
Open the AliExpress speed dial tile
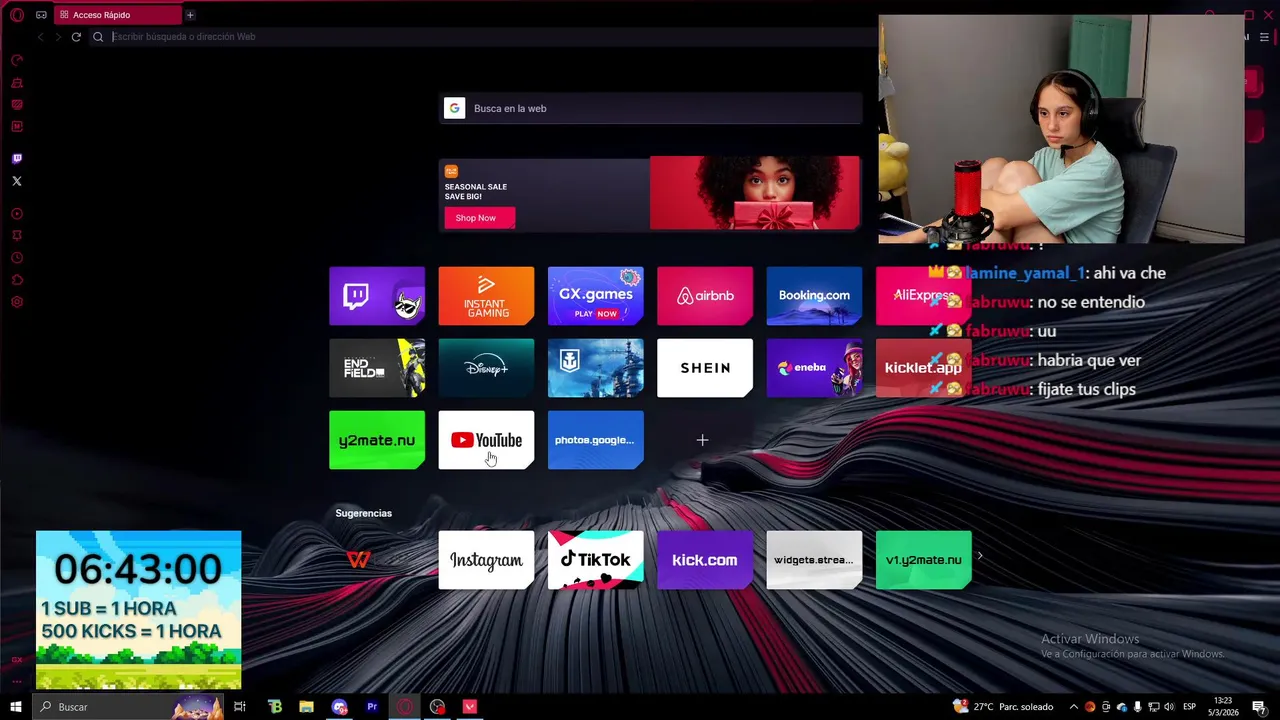coord(923,296)
